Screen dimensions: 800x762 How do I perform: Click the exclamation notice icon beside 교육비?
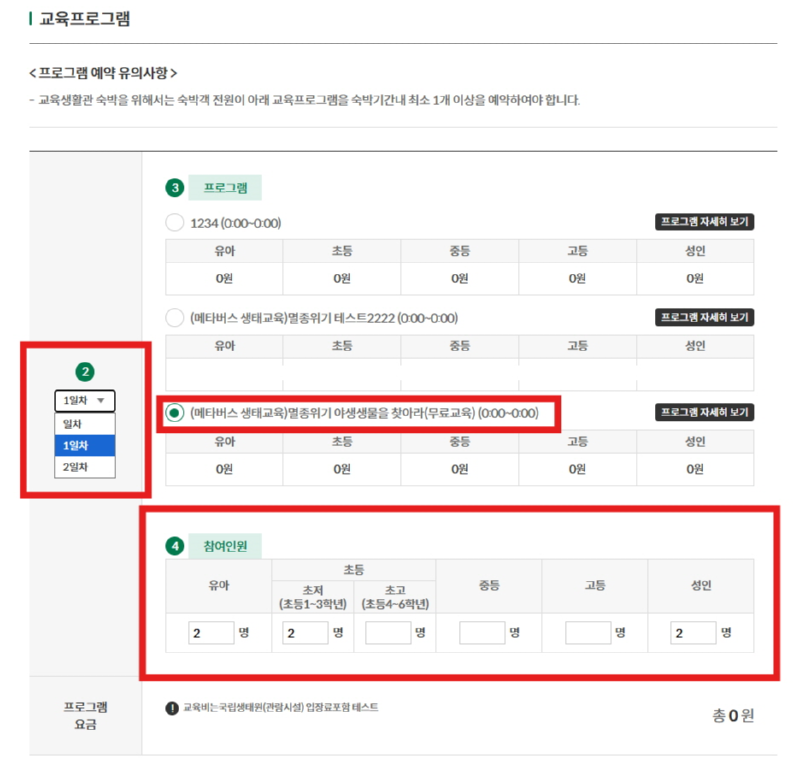172,708
